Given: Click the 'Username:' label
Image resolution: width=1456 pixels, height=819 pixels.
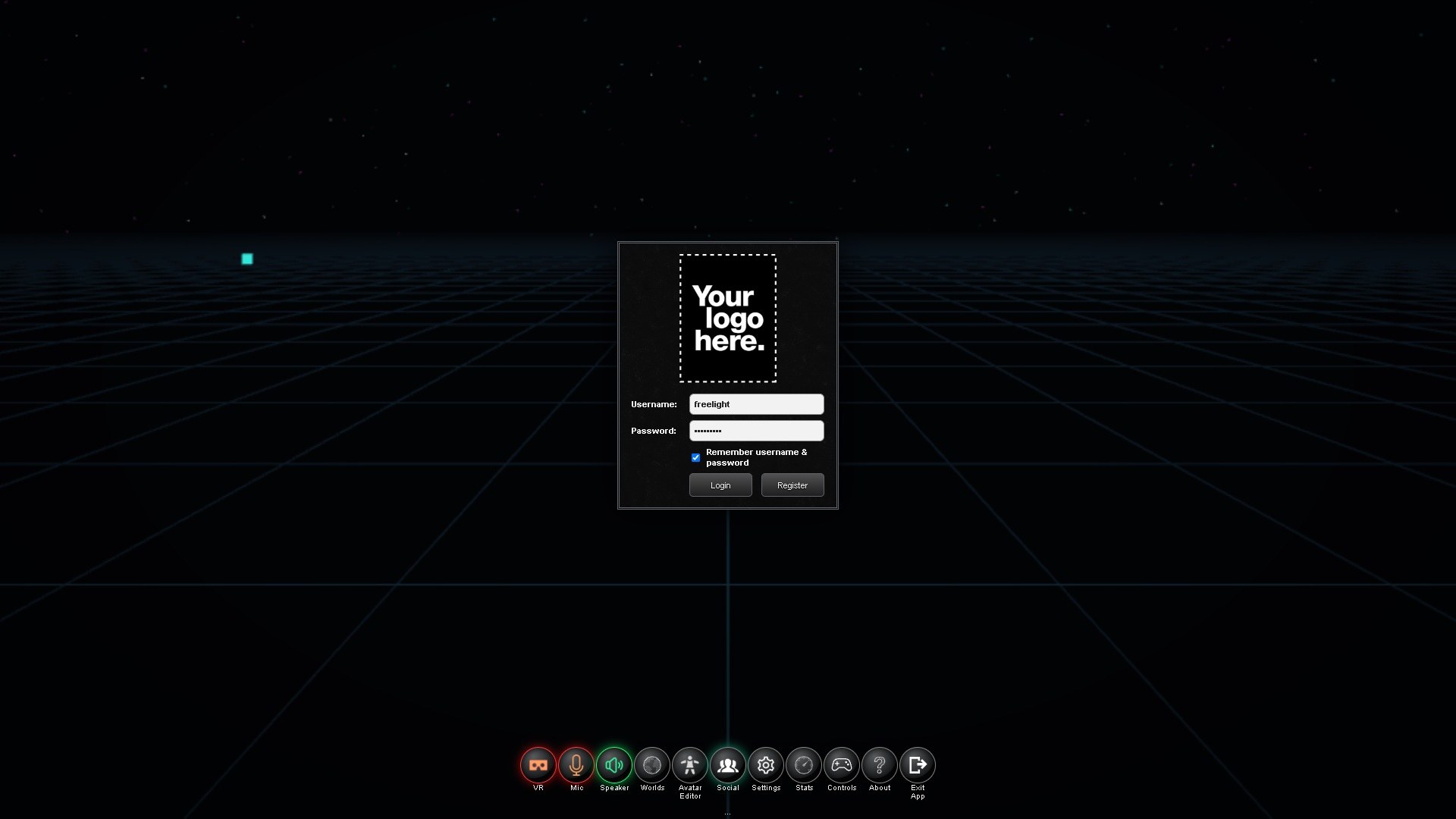Looking at the screenshot, I should pos(654,404).
